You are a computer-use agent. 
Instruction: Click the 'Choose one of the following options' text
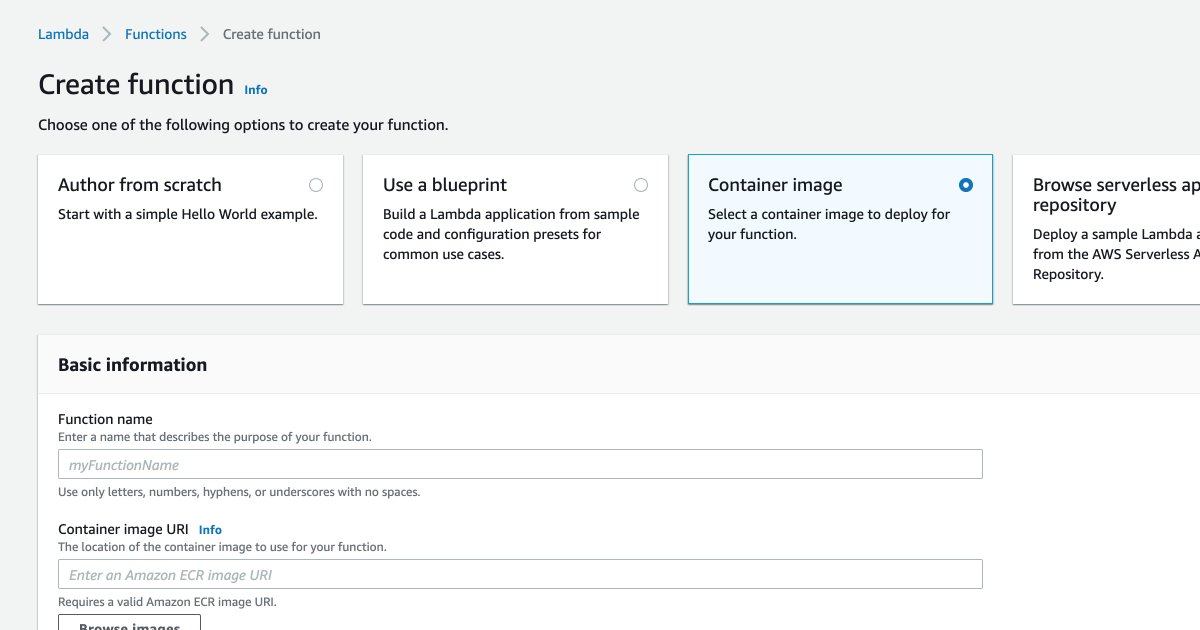tap(243, 126)
